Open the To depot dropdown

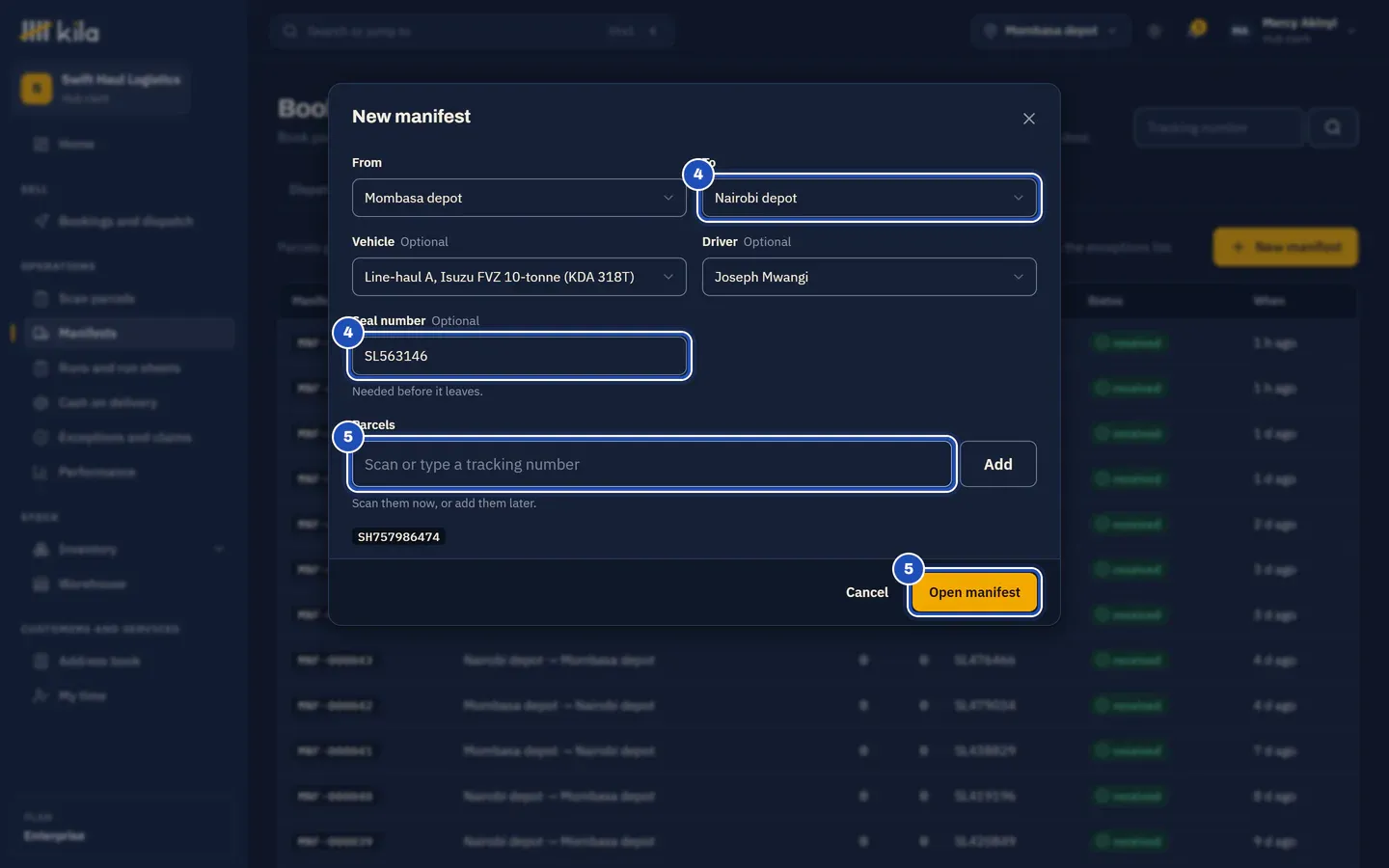point(869,198)
